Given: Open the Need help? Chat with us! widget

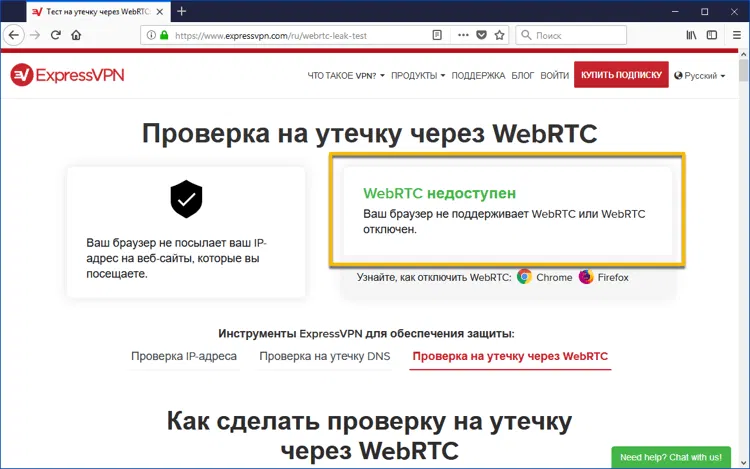Looking at the screenshot, I should click(671, 458).
